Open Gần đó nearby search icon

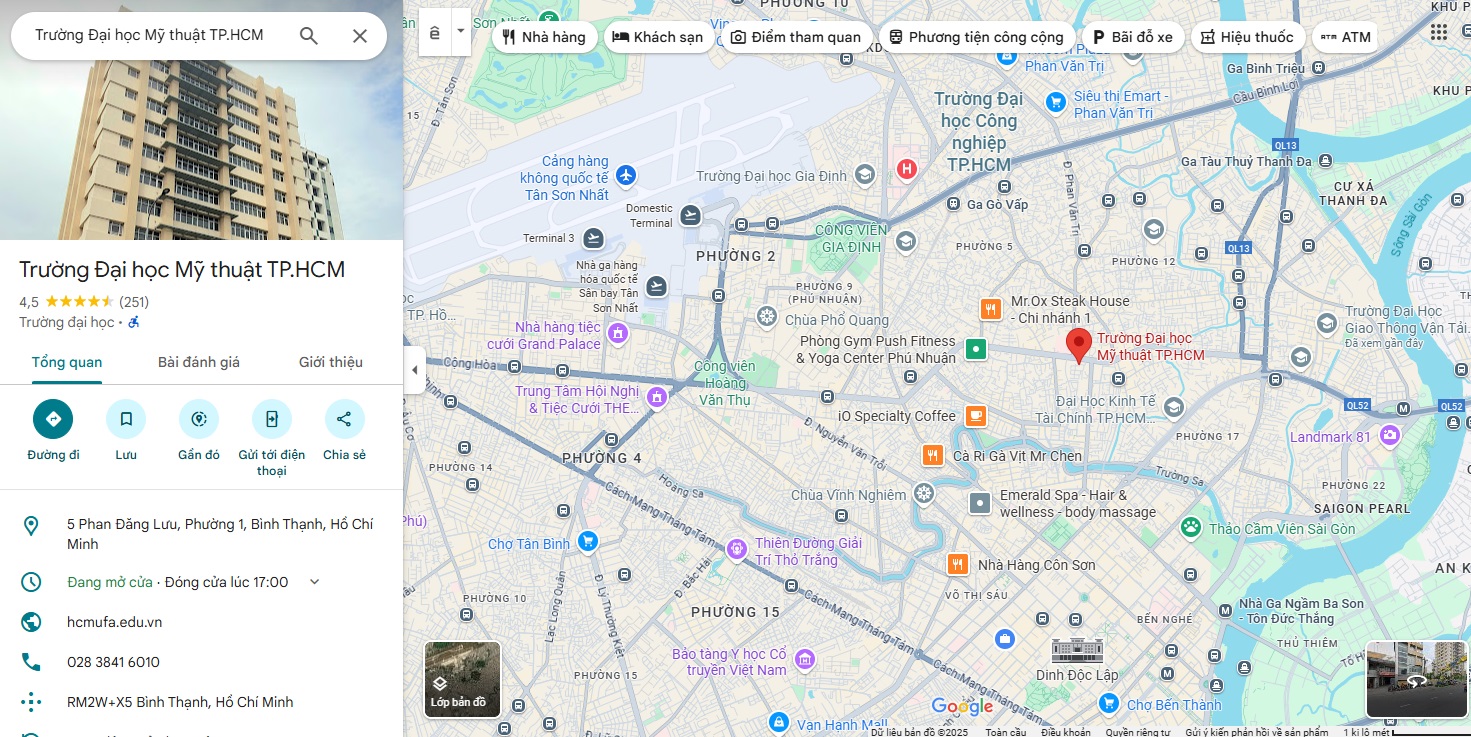coord(199,419)
